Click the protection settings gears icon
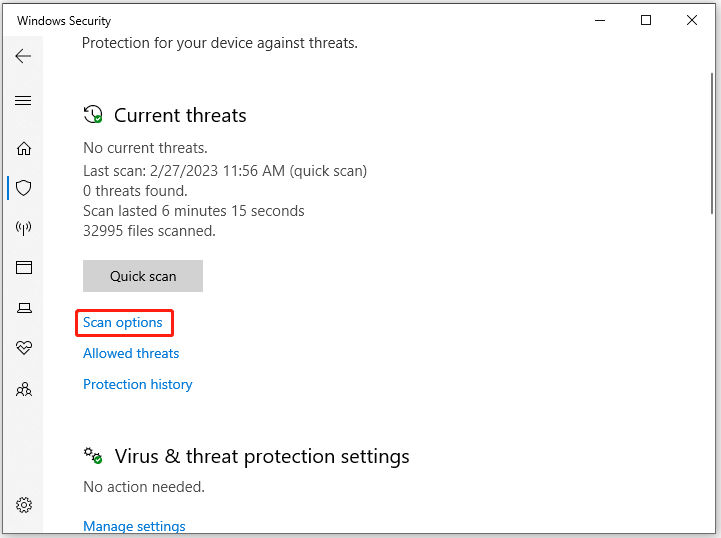721x538 pixels. (x=93, y=456)
